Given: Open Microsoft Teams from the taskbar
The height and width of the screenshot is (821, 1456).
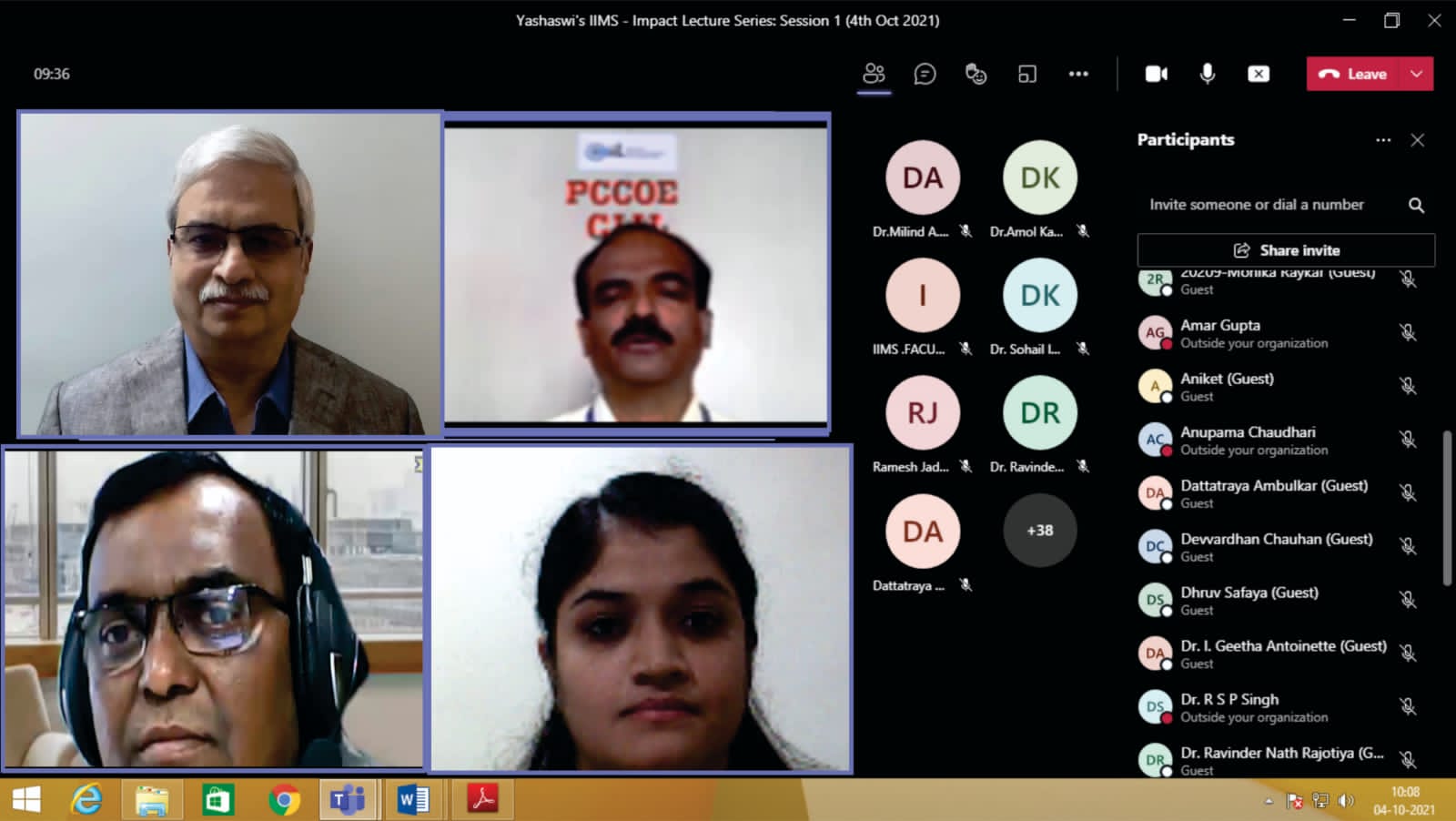Looking at the screenshot, I should point(348,800).
